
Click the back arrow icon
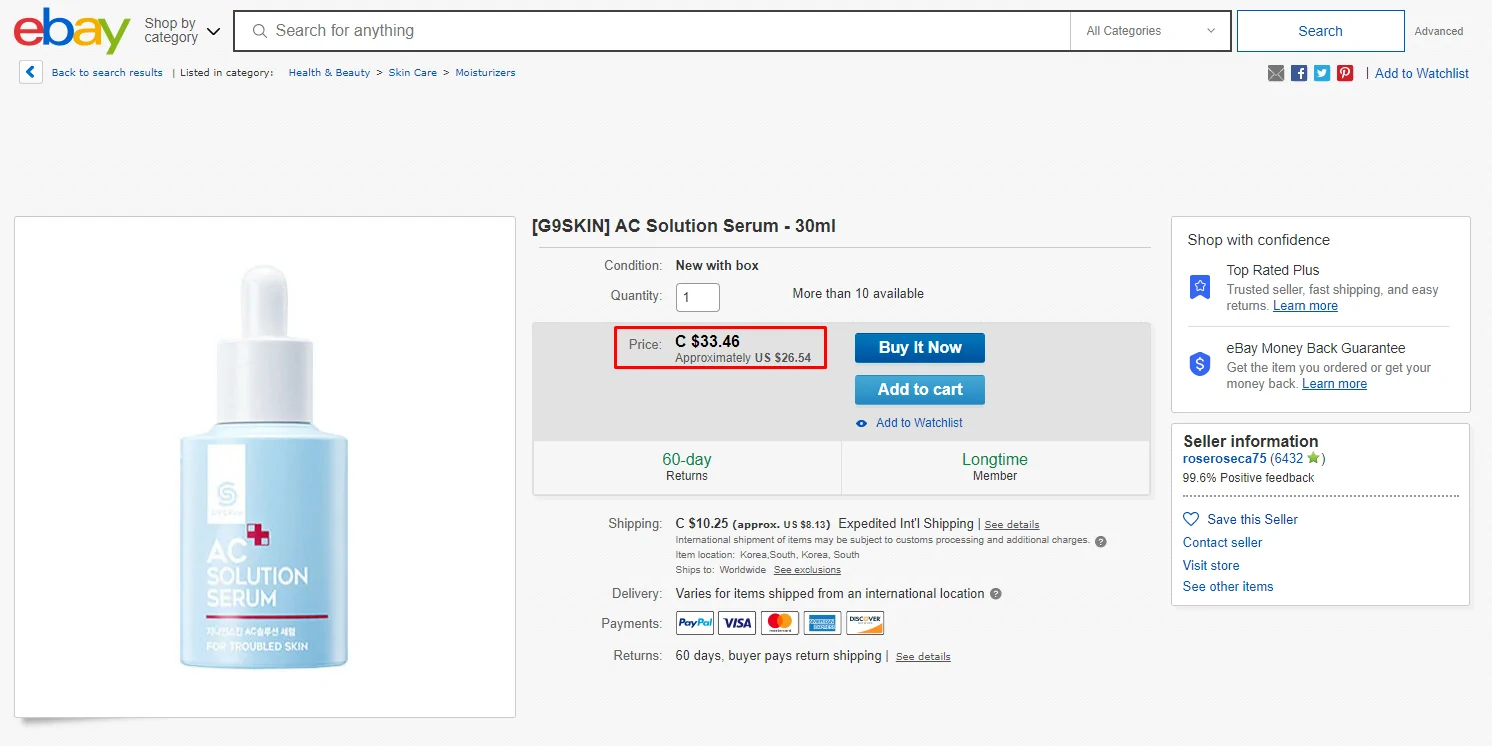coord(31,72)
